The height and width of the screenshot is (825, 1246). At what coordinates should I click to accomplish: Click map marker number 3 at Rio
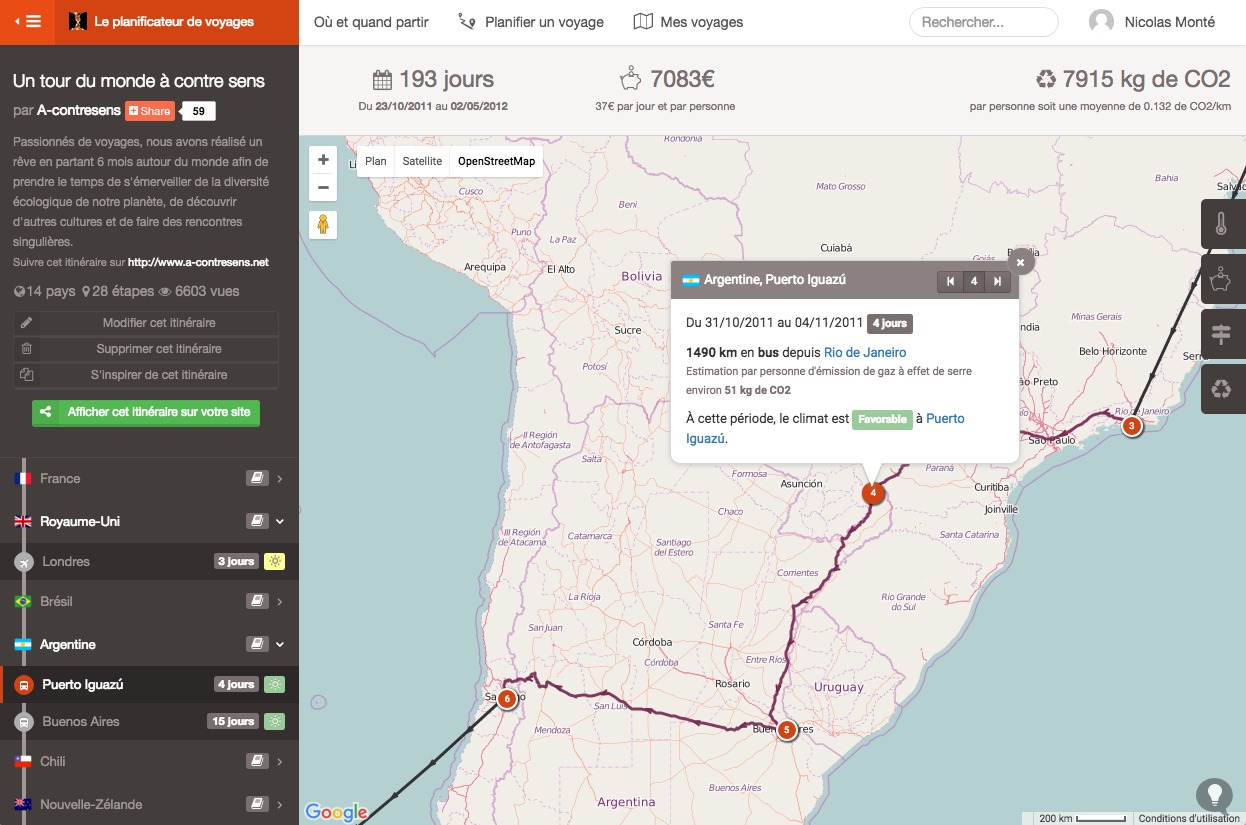(x=1131, y=427)
